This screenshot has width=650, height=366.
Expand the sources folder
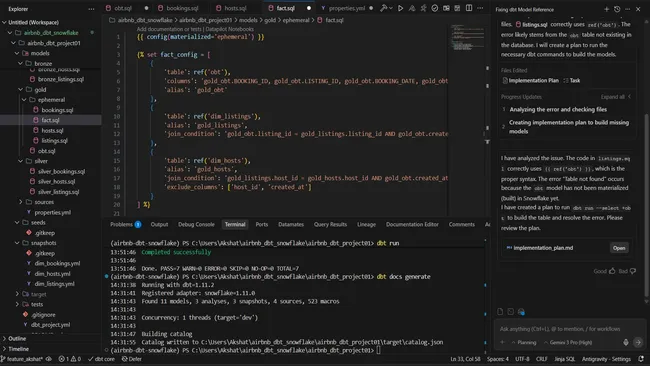click(20, 202)
